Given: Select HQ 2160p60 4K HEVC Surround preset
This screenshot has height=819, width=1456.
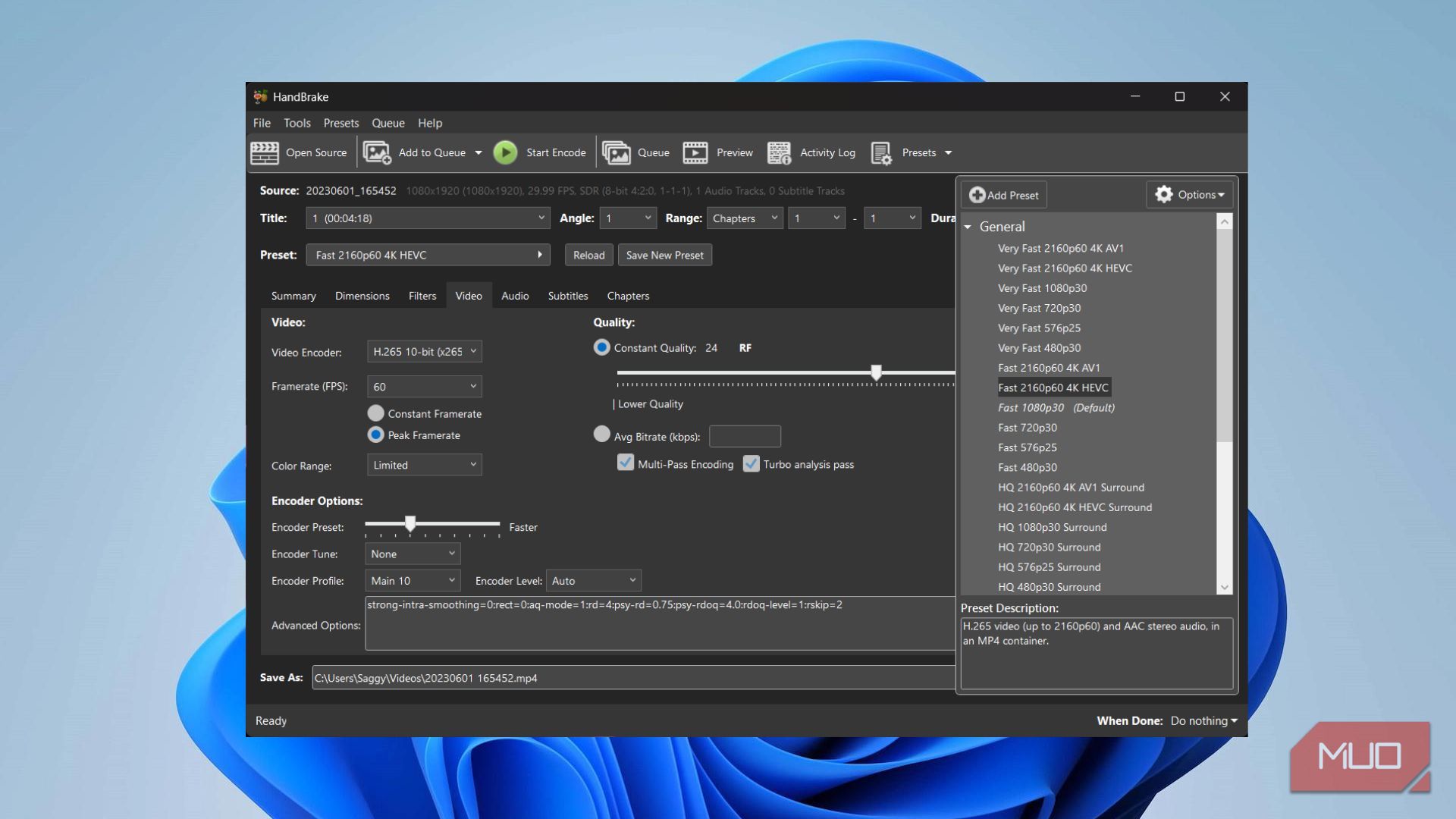Looking at the screenshot, I should tap(1075, 507).
